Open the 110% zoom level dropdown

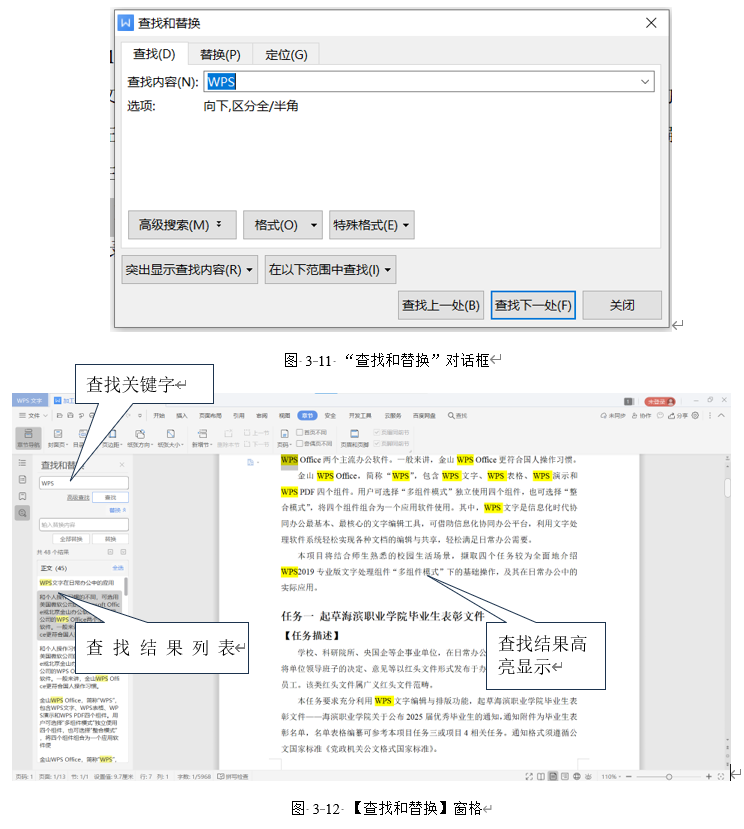point(611,777)
